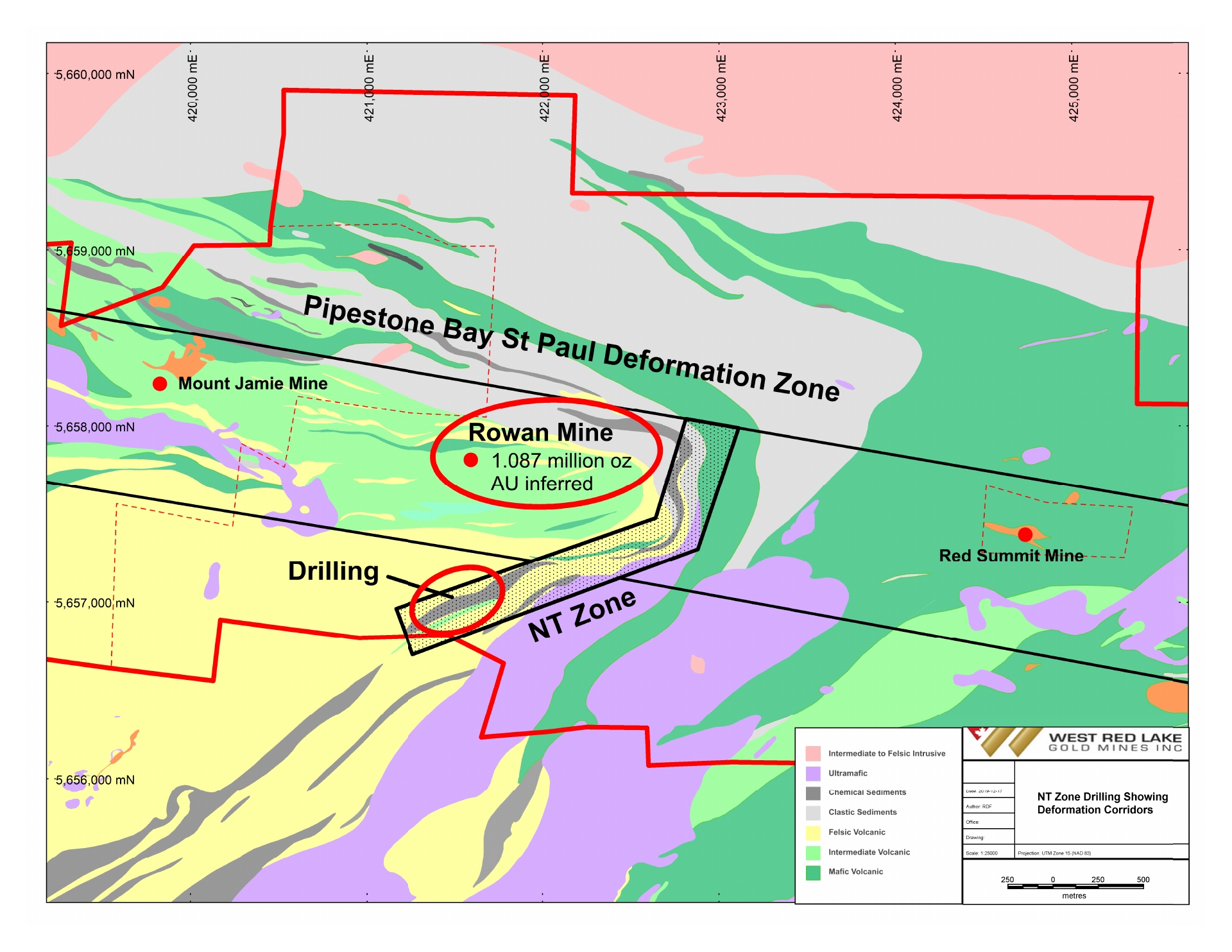The height and width of the screenshot is (952, 1232).
Task: Click the dark gray Chemical Sediments swatch
Action: pos(813,793)
